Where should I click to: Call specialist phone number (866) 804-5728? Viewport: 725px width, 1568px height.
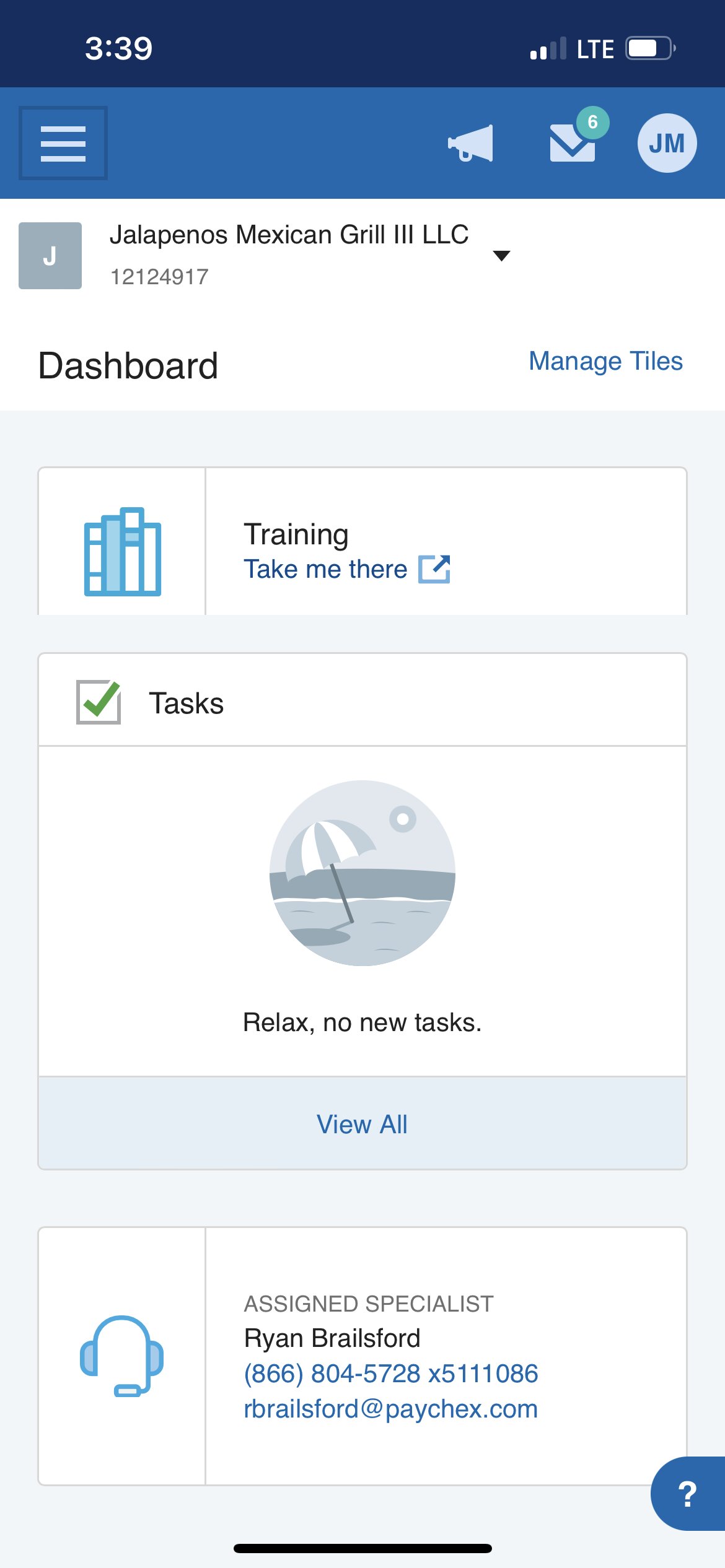coord(391,1374)
